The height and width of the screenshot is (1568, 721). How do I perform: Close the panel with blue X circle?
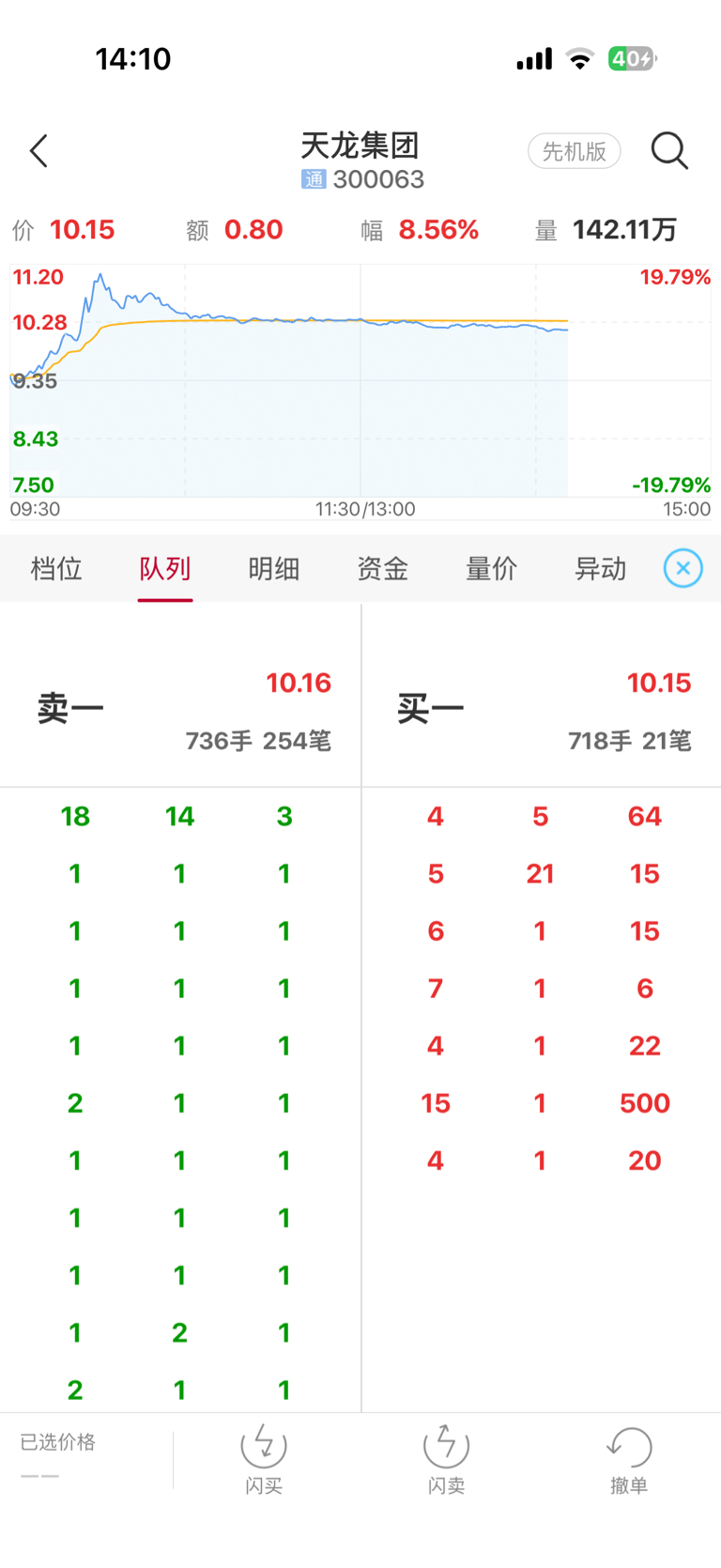point(683,568)
